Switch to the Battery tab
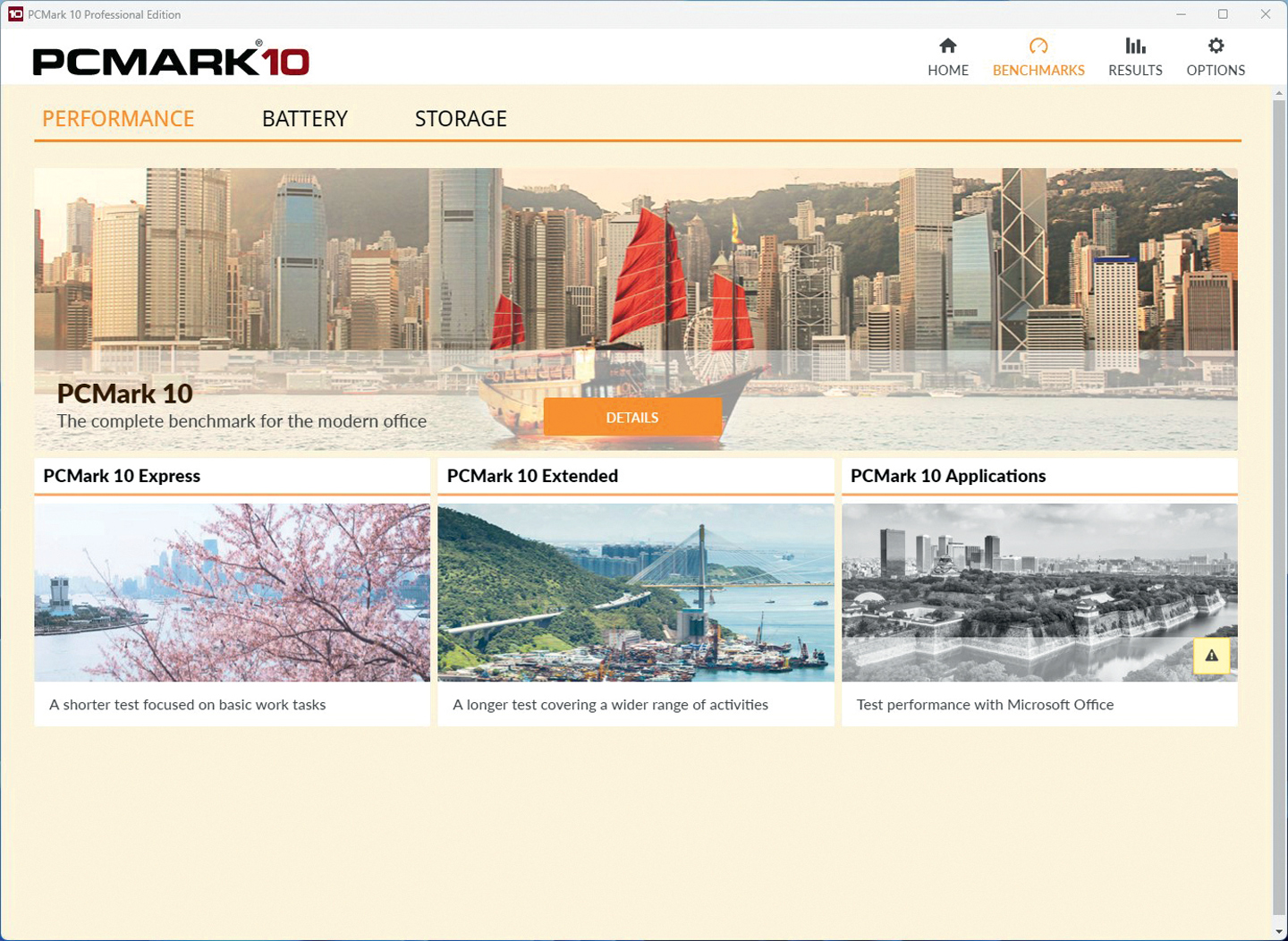The image size is (1288, 941). [x=305, y=119]
